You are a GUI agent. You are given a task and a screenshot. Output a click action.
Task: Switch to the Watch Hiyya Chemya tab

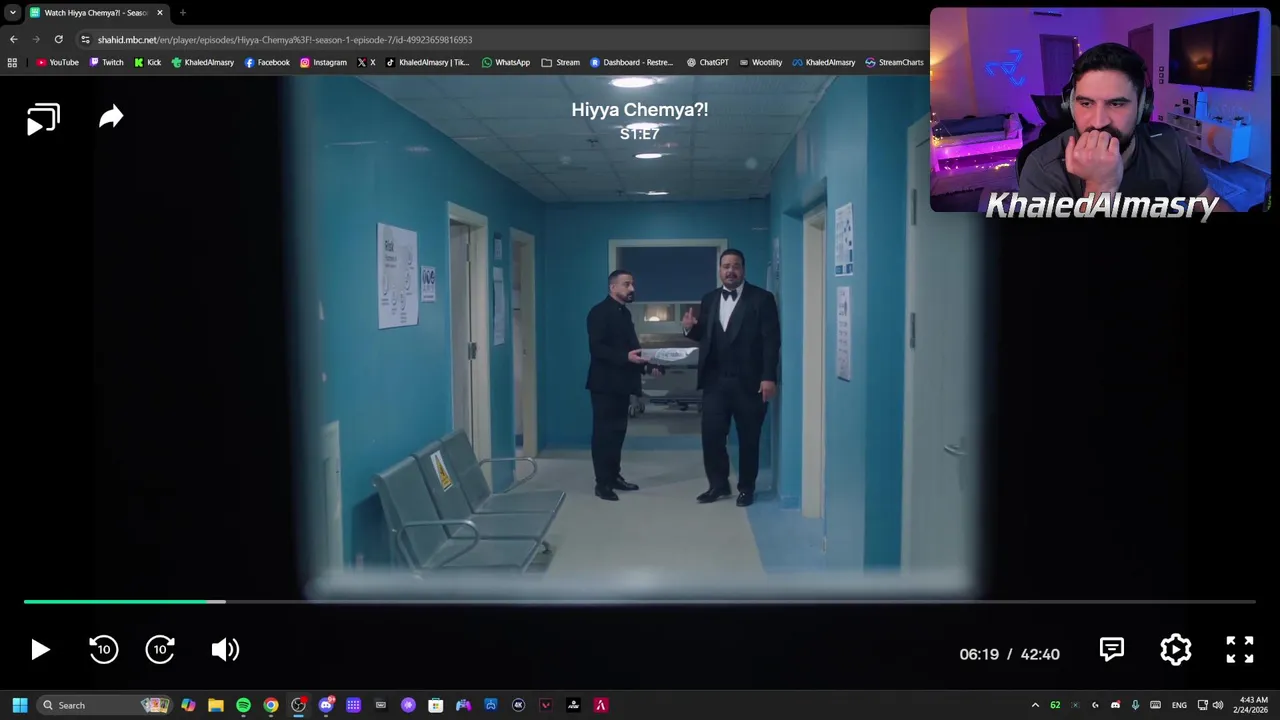[95, 13]
